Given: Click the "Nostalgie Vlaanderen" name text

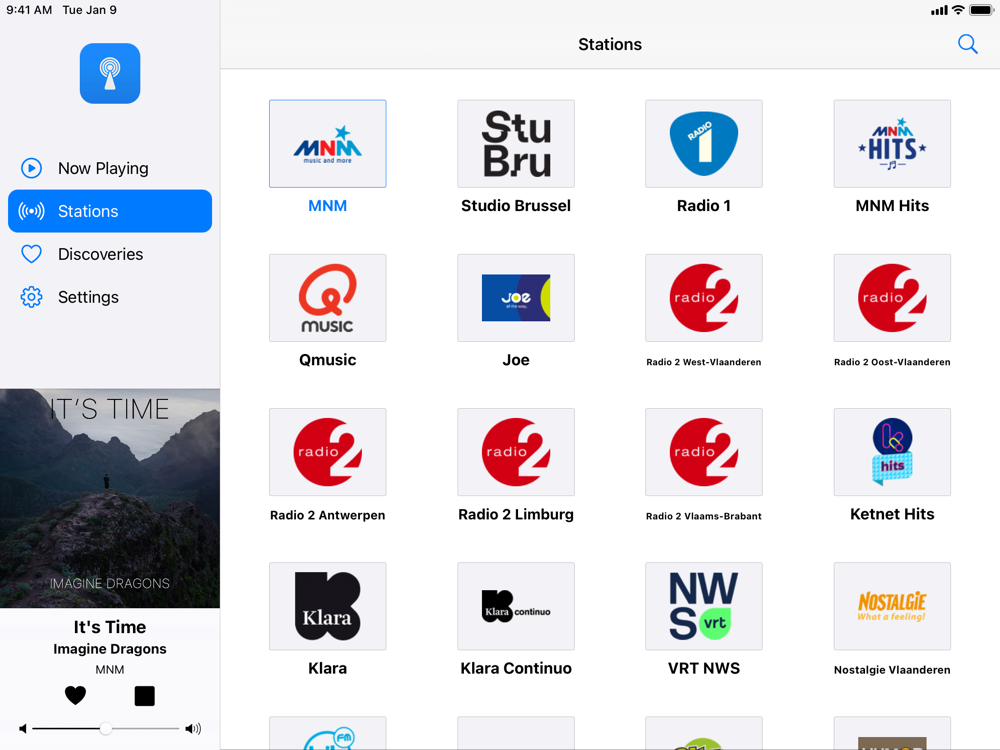Looking at the screenshot, I should click(892, 670).
